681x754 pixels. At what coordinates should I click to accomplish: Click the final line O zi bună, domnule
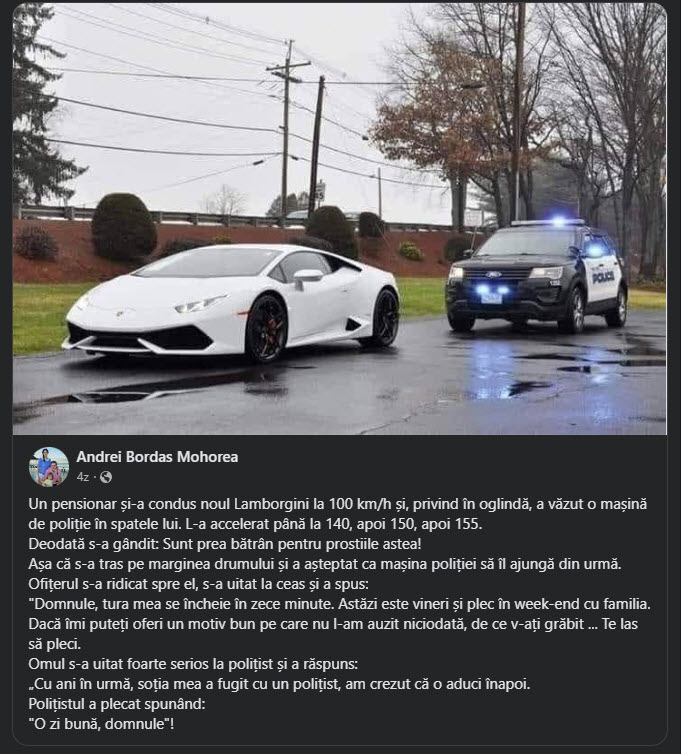point(101,724)
